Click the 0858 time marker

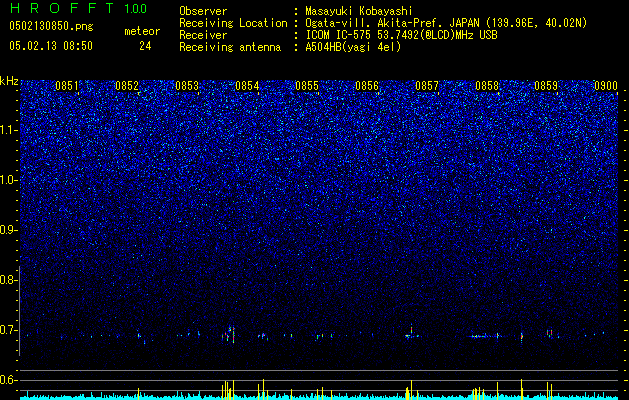coord(487,86)
